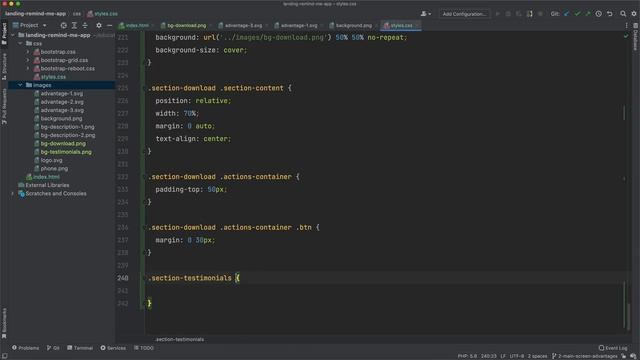Click the Stop square icon in toolbar
The height and width of the screenshot is (360, 640).
pyautogui.click(x=540, y=14)
